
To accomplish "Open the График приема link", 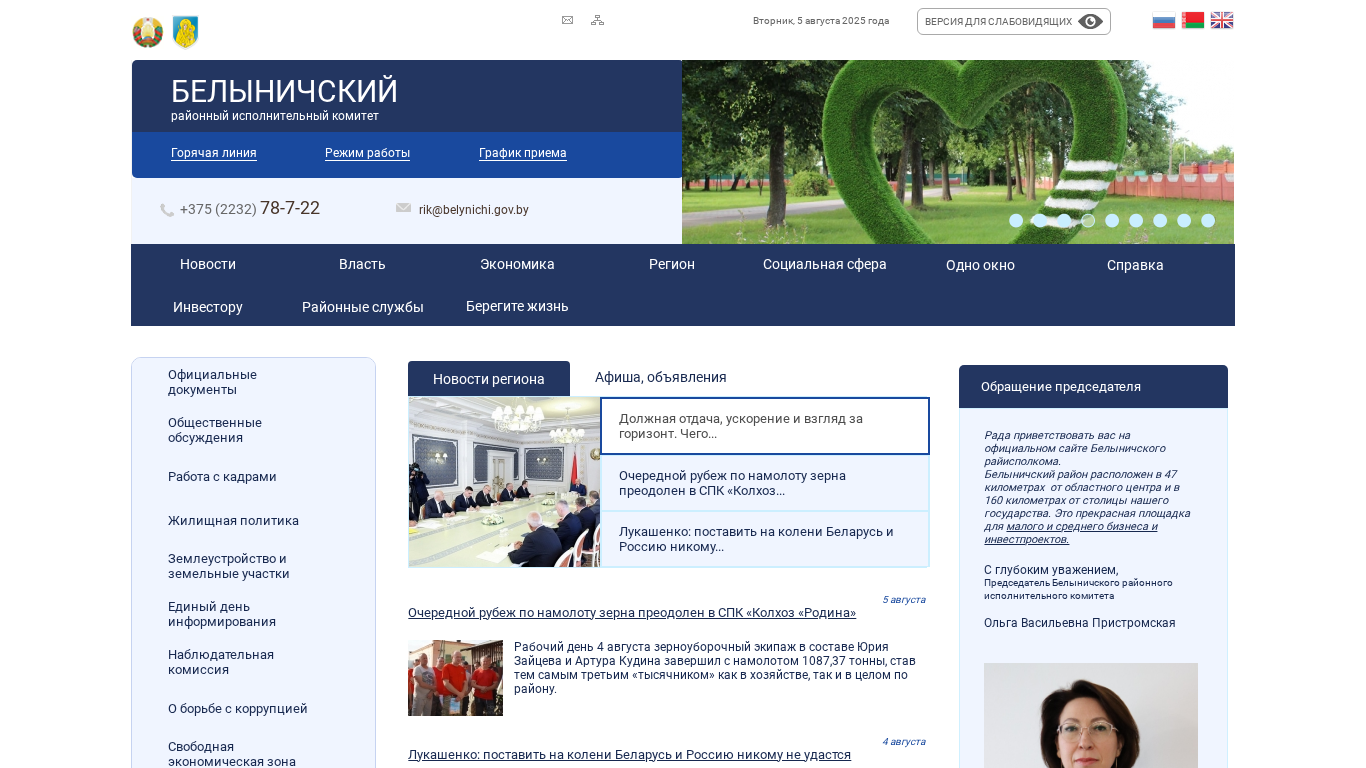I will (x=523, y=153).
